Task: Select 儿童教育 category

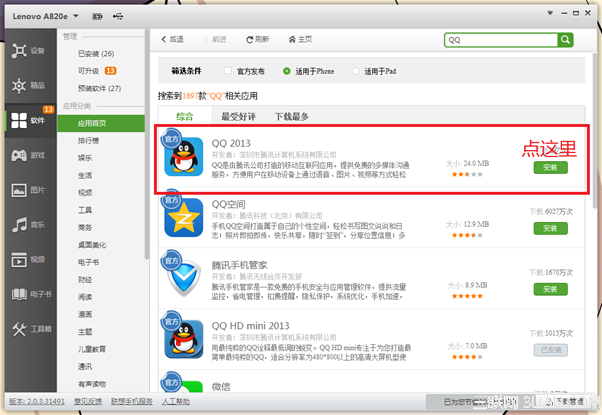Action: (x=92, y=349)
